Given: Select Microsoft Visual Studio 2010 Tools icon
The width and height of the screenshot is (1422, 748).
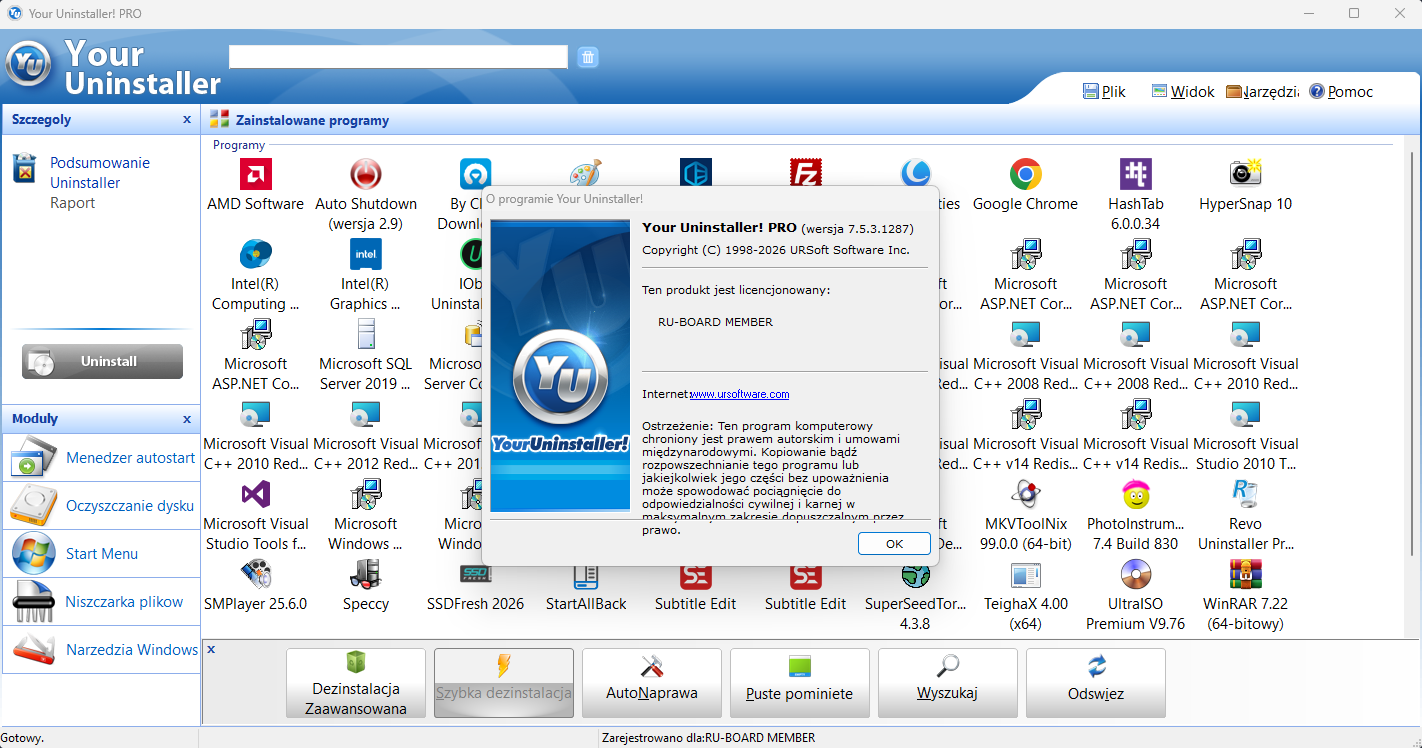Looking at the screenshot, I should (1245, 414).
